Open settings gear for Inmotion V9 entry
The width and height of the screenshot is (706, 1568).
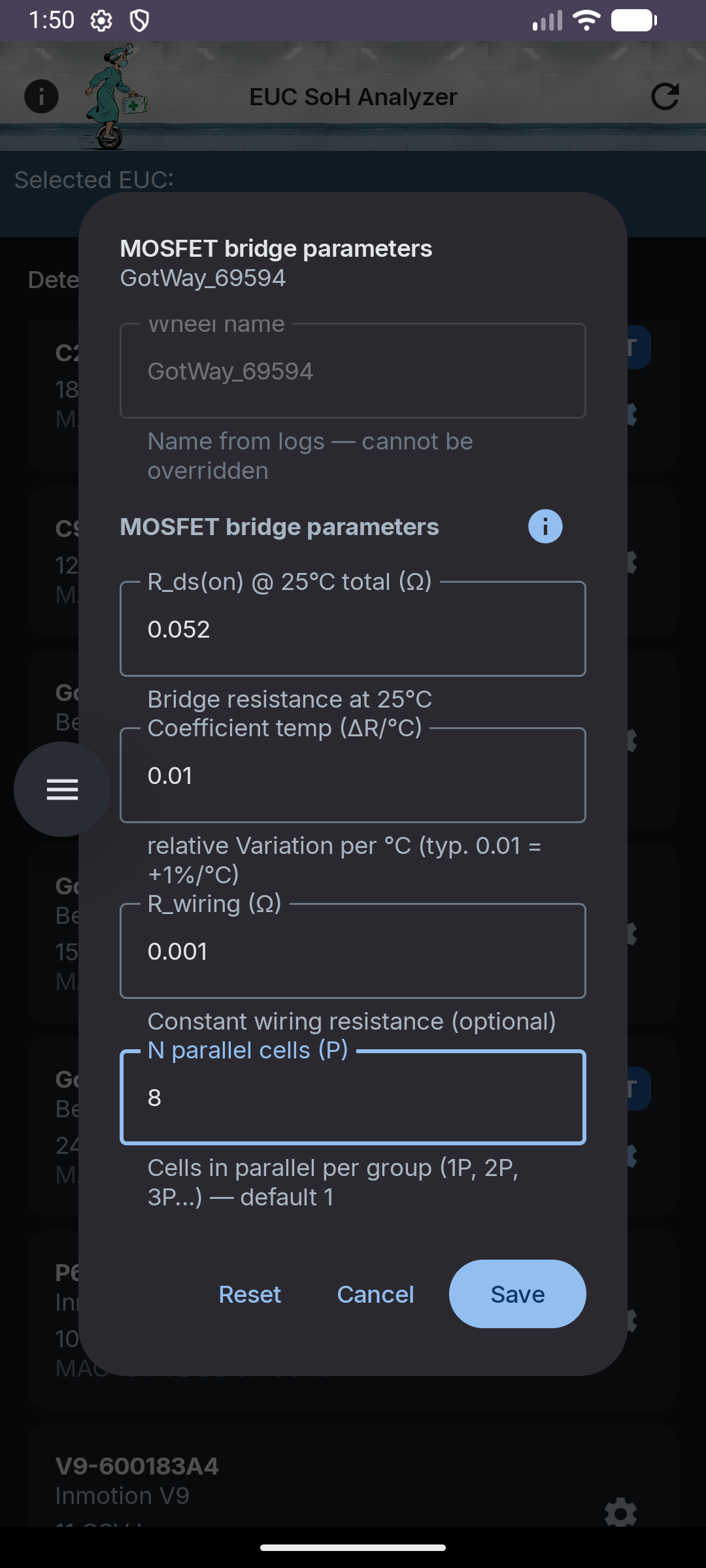click(620, 1512)
